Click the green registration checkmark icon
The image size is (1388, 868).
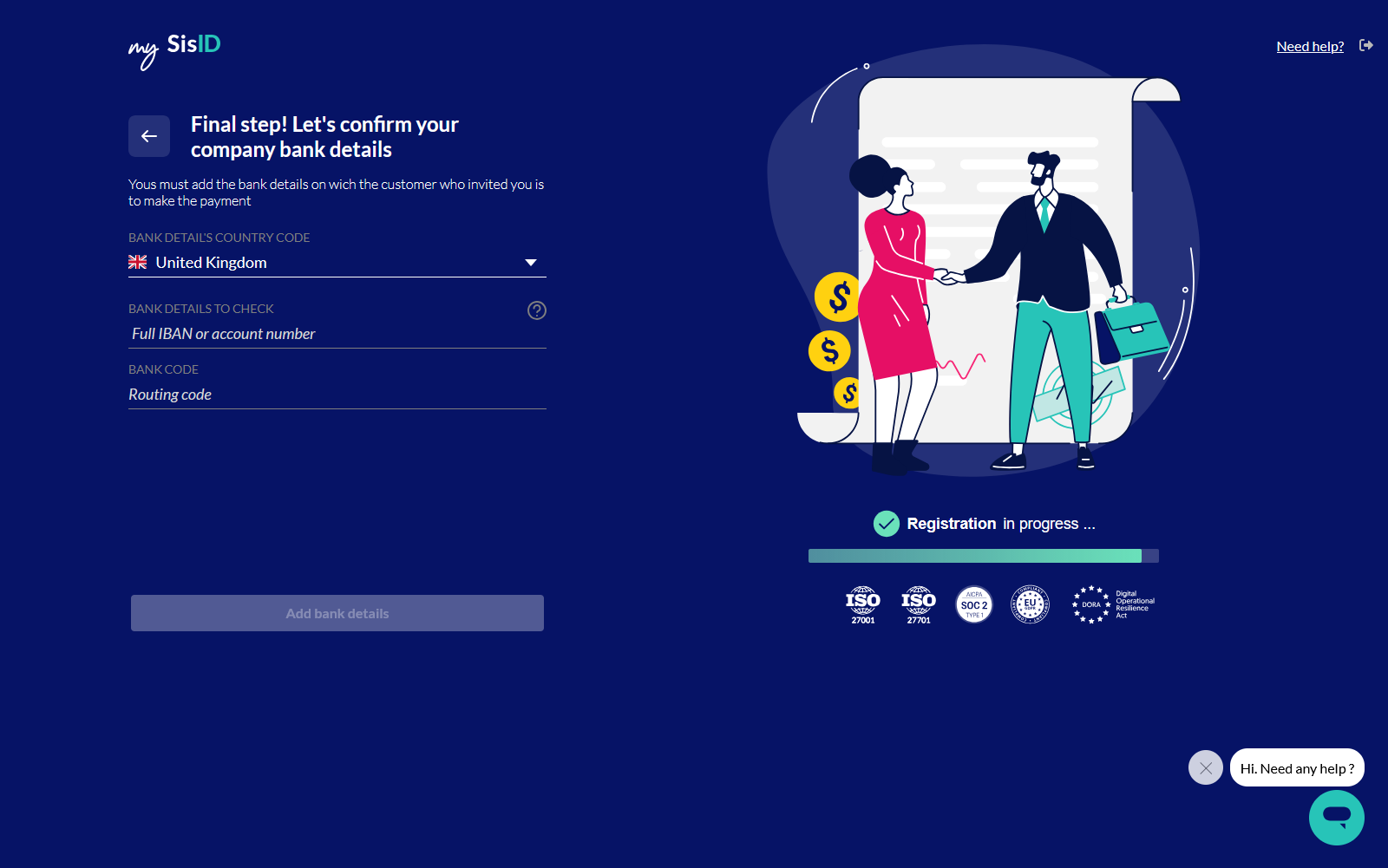(887, 524)
